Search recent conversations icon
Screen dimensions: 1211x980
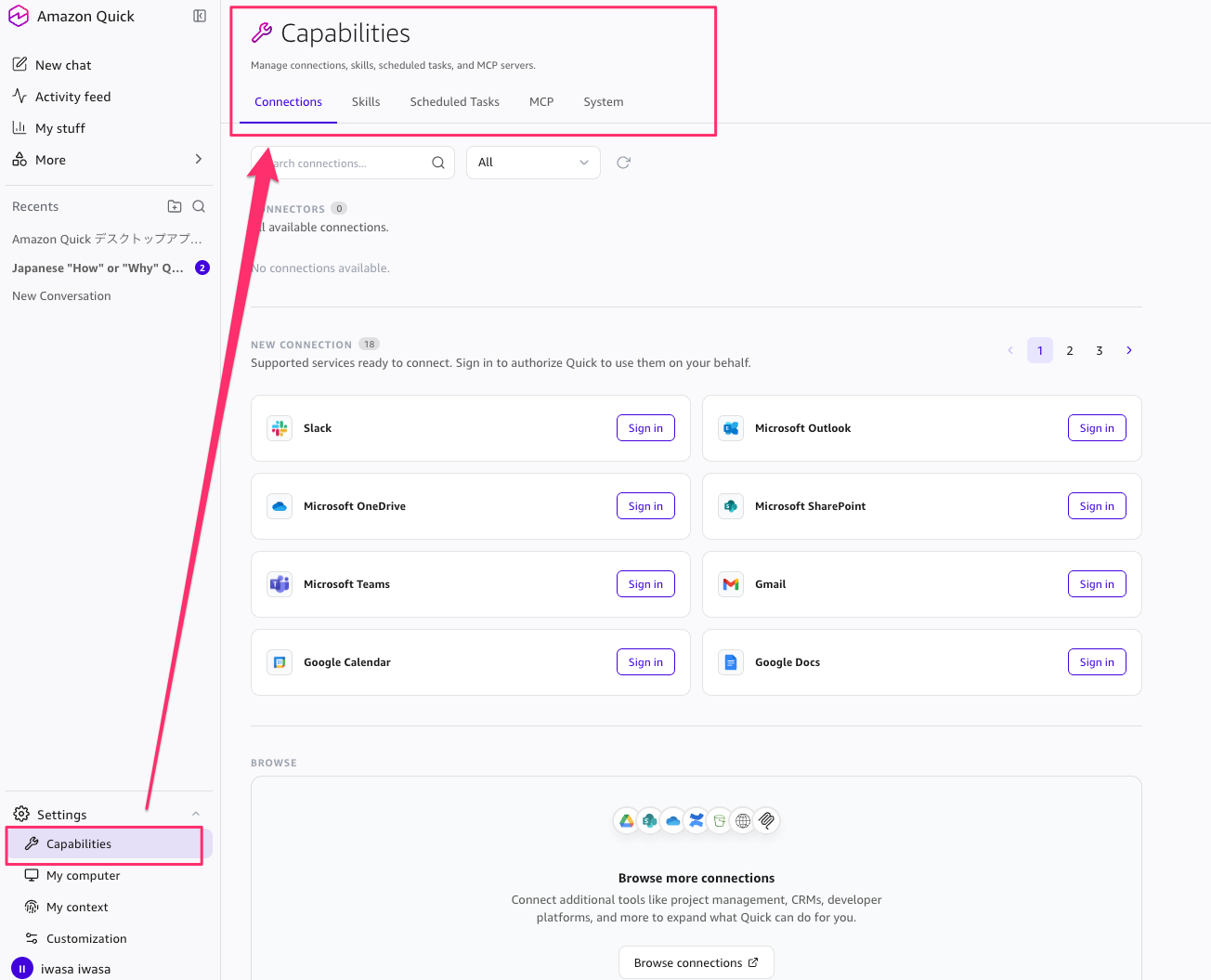[x=199, y=206]
